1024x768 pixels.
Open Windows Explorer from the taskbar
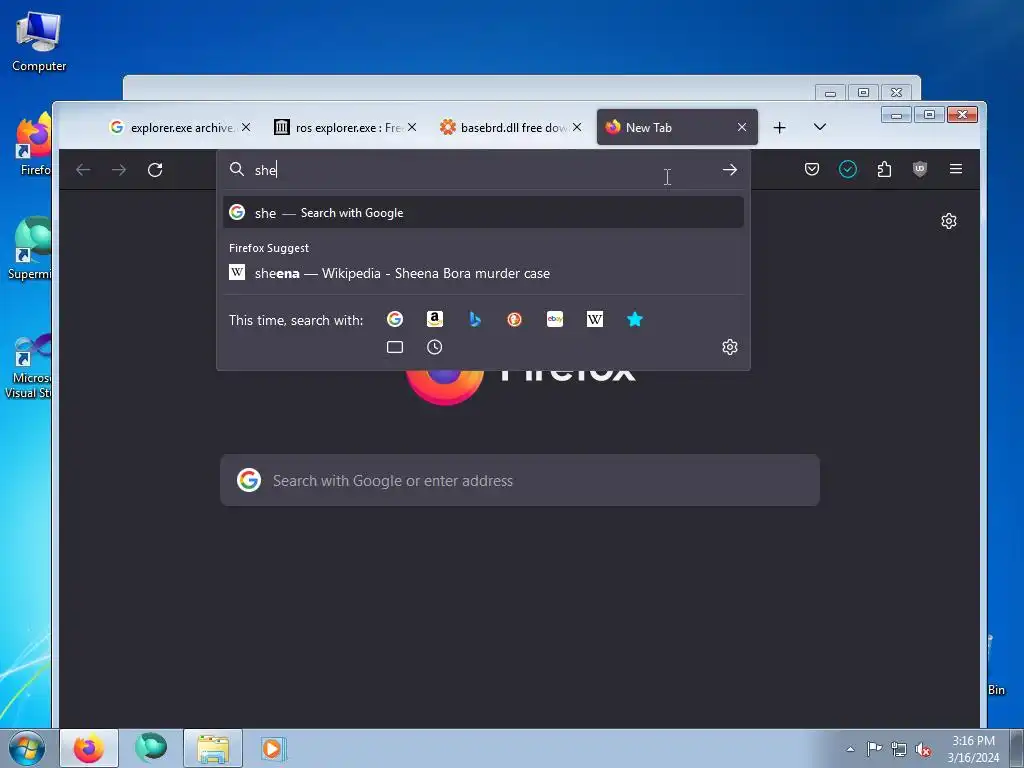(213, 748)
